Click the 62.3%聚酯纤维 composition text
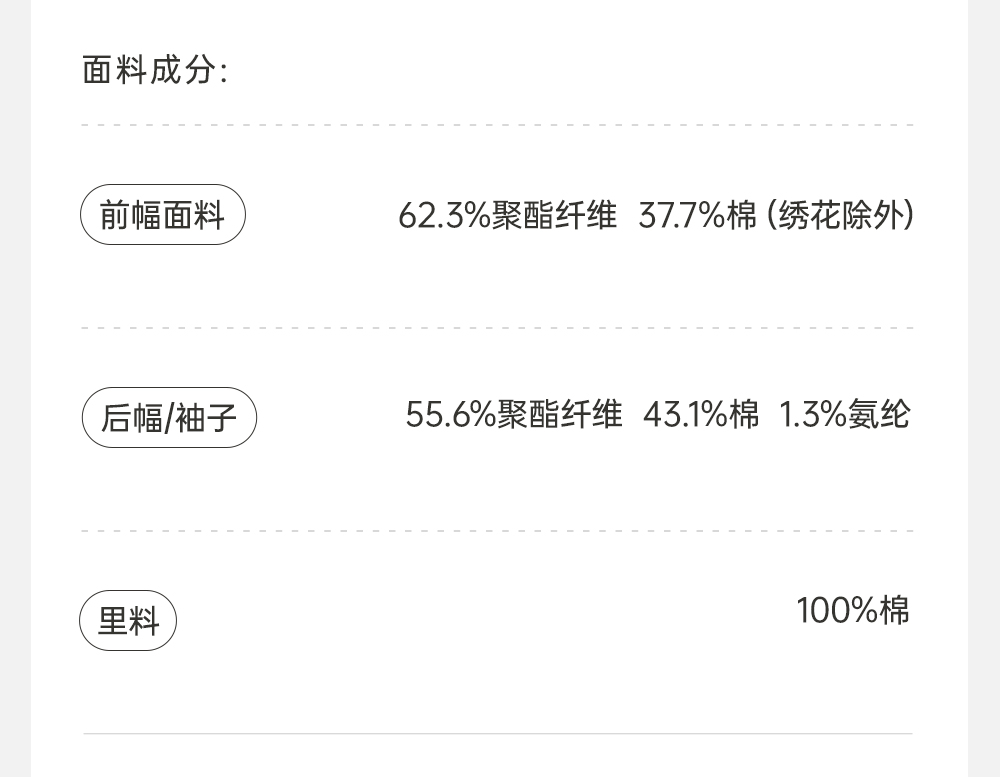Screen dimensions: 1000x777 click(507, 215)
